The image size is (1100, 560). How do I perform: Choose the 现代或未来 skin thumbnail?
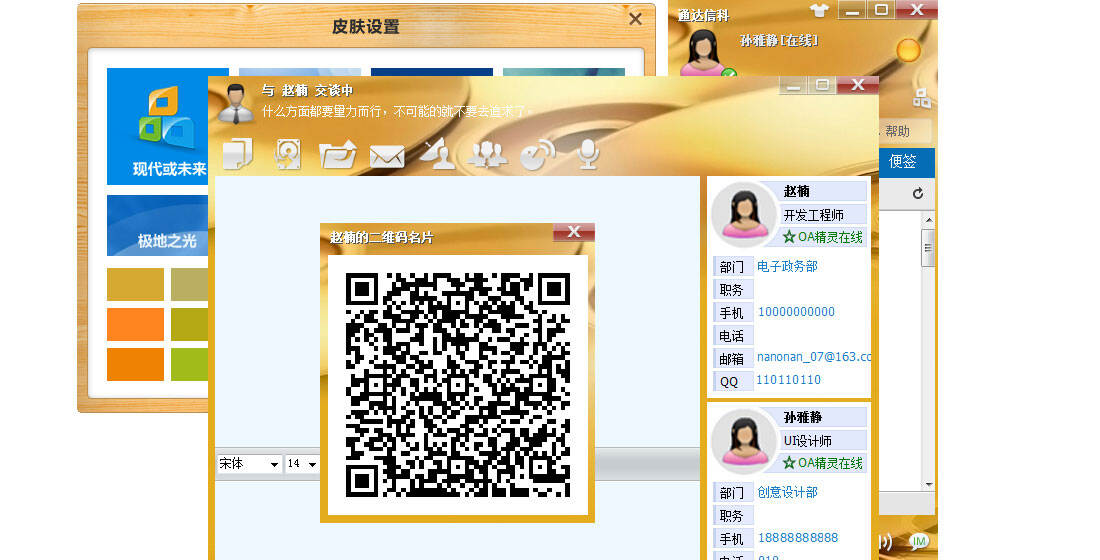coord(167,126)
